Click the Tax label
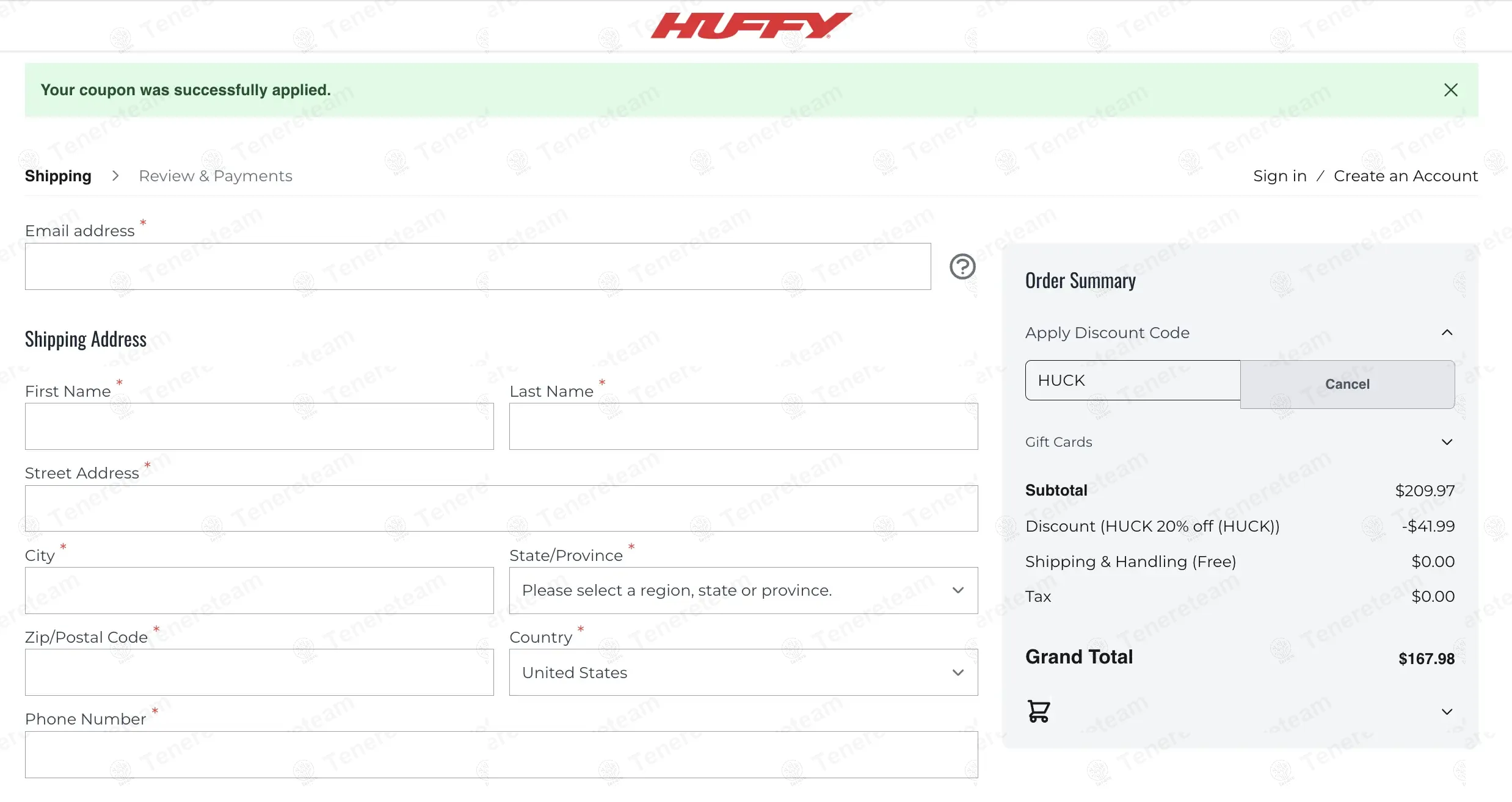This screenshot has height=802, width=1512. point(1038,597)
